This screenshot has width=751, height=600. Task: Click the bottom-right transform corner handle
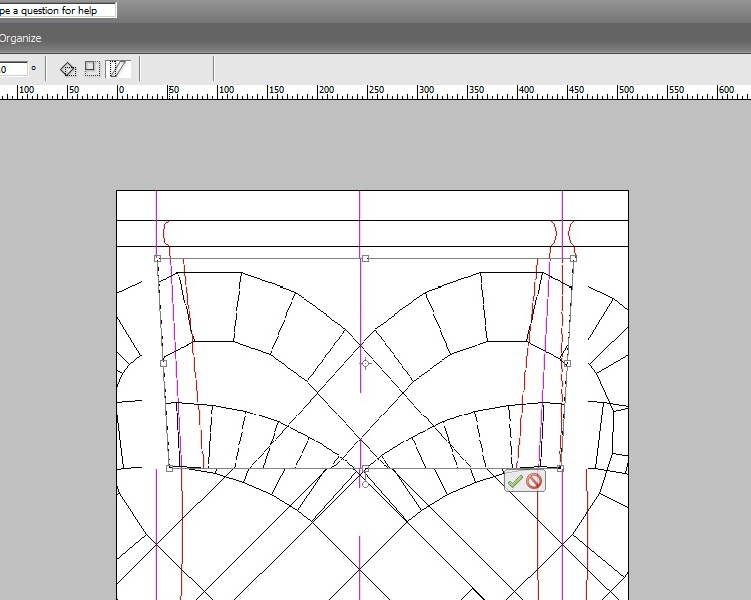(560, 468)
